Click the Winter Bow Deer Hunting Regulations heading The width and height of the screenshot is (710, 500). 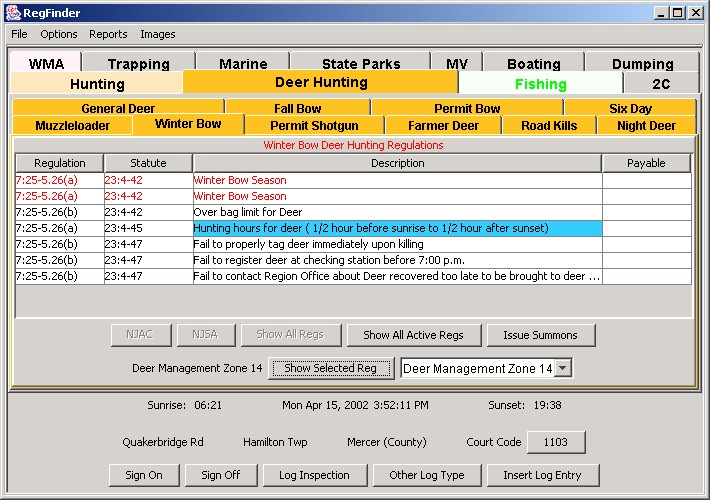click(x=353, y=145)
